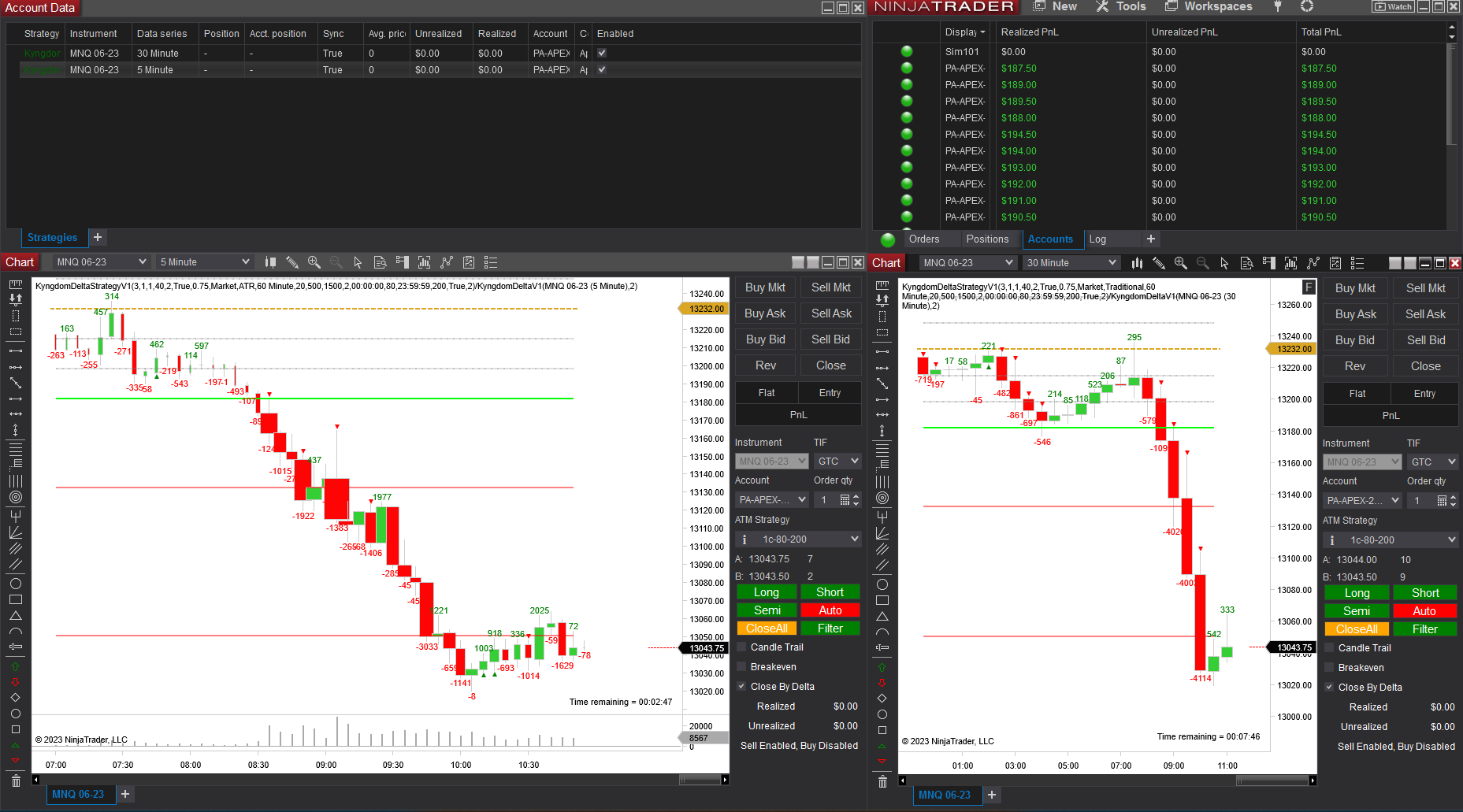This screenshot has width=1463, height=812.
Task: Toggle data box icon in 5 Minute chart toolbar
Action: 380,262
